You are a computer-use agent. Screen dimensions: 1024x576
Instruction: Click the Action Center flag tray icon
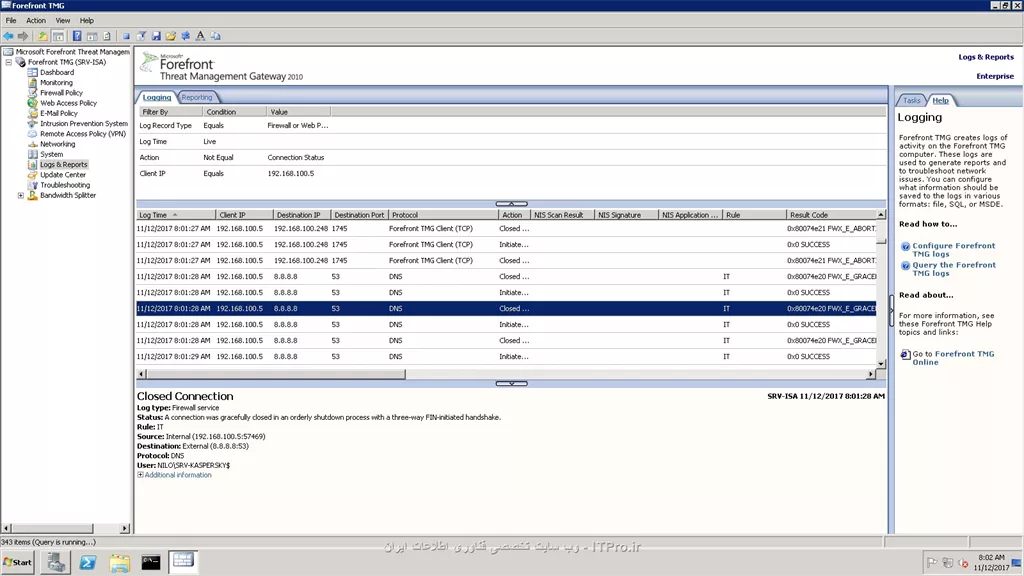tap(932, 562)
